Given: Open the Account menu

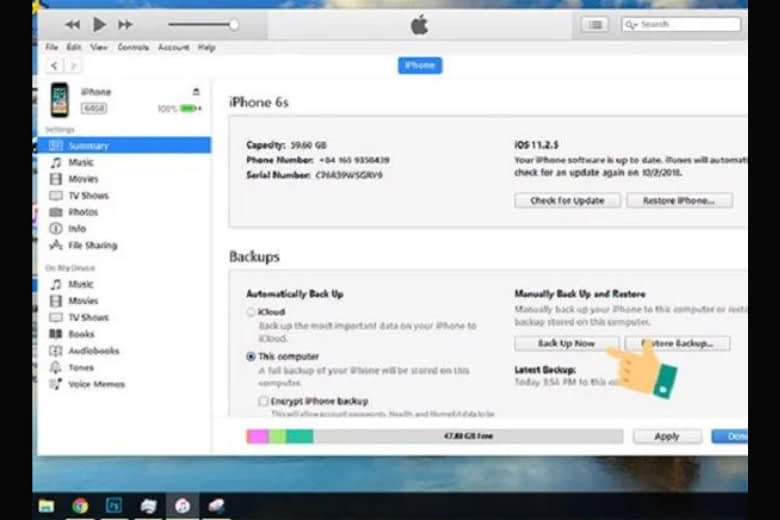Looking at the screenshot, I should pyautogui.click(x=173, y=47).
